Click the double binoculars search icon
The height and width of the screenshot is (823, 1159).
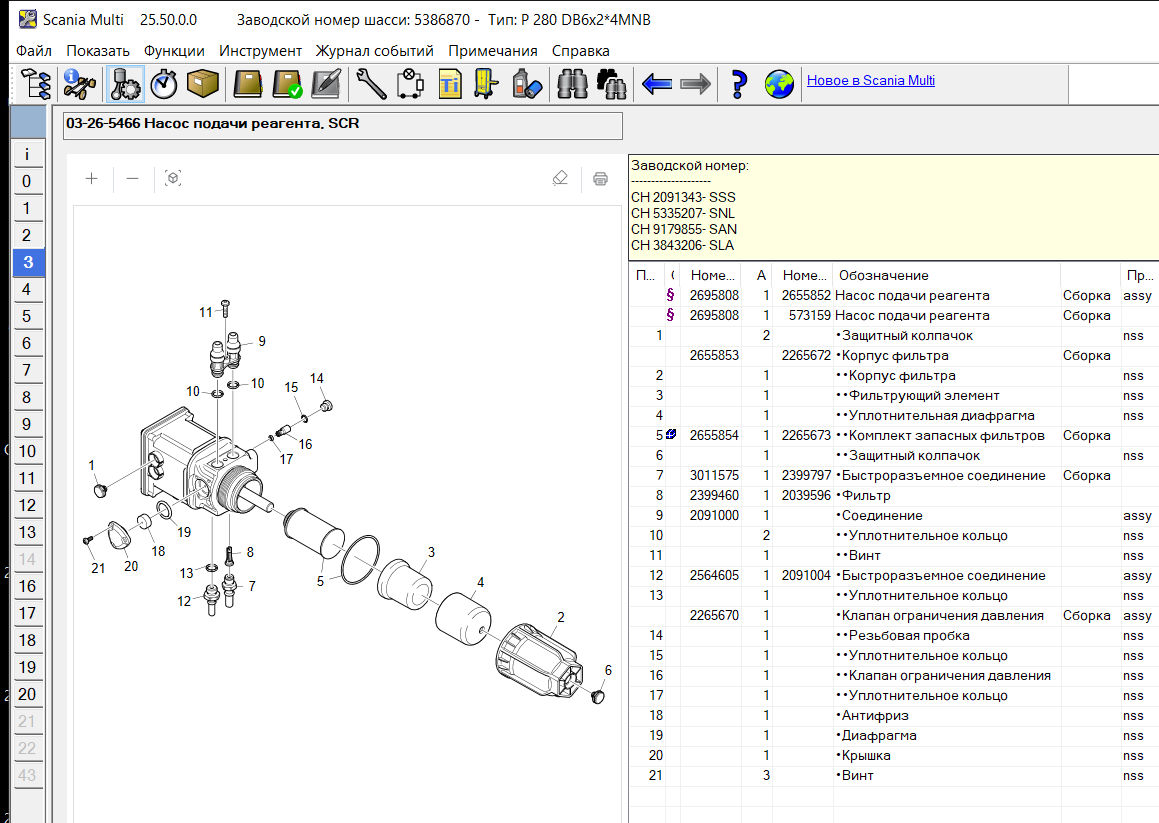click(611, 84)
